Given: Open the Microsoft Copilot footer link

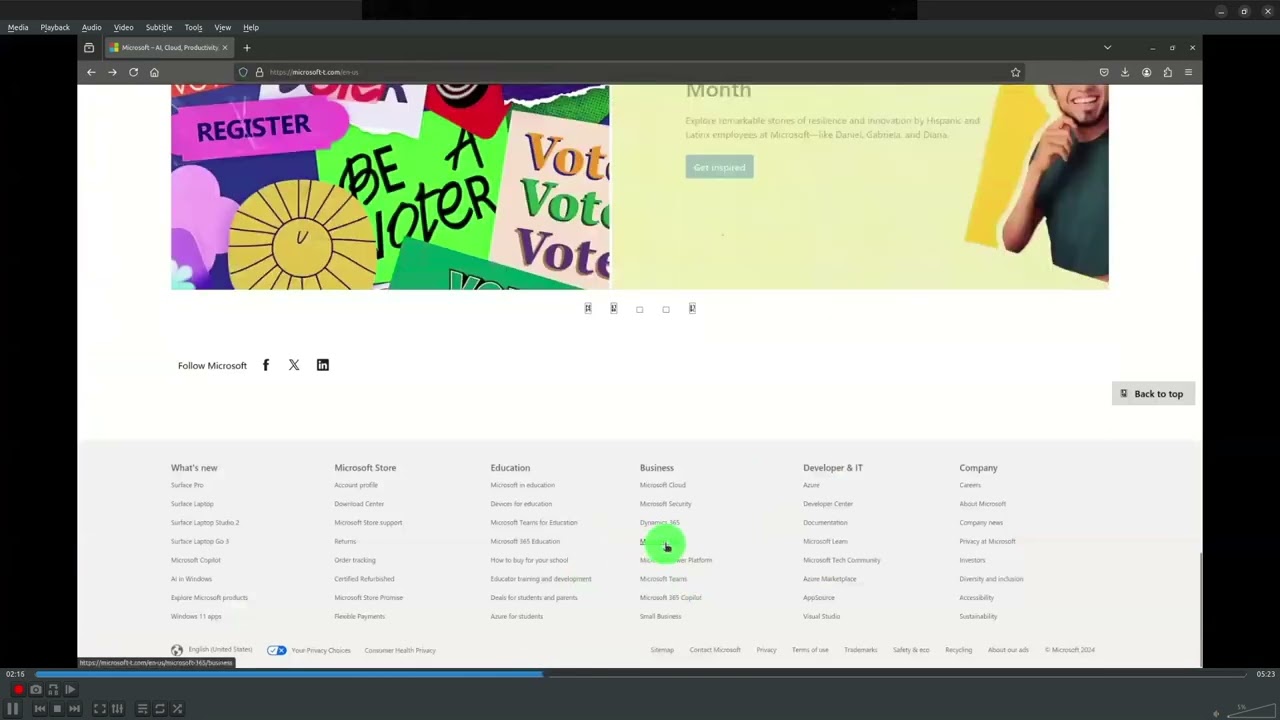Looking at the screenshot, I should pos(196,560).
